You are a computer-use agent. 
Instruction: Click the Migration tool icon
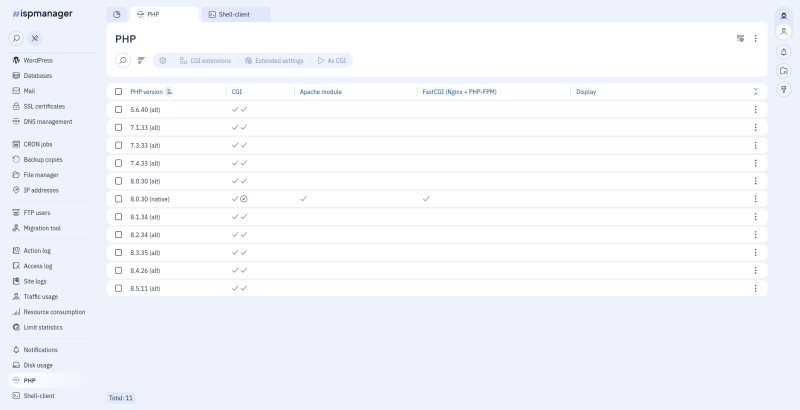point(16,228)
